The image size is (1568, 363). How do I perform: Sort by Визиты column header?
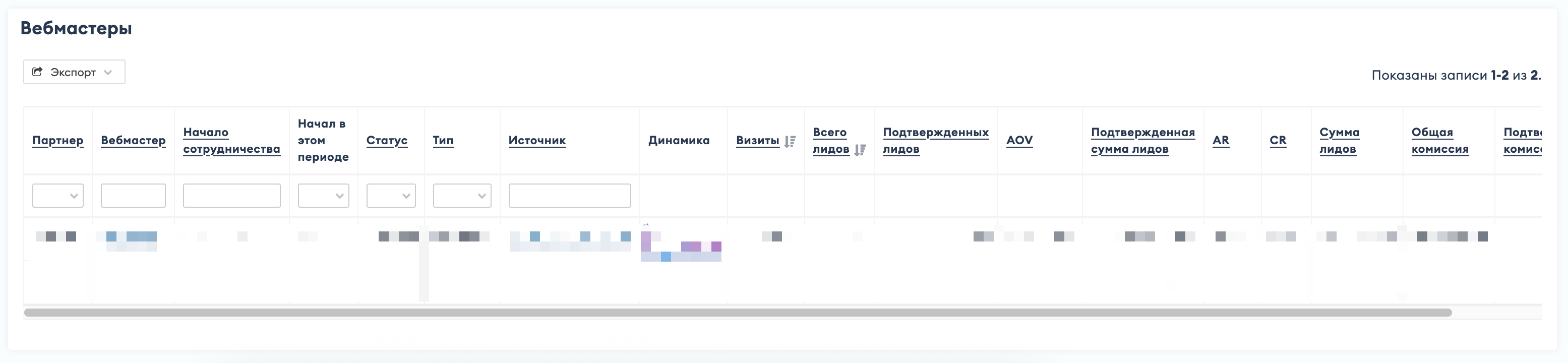pos(757,140)
